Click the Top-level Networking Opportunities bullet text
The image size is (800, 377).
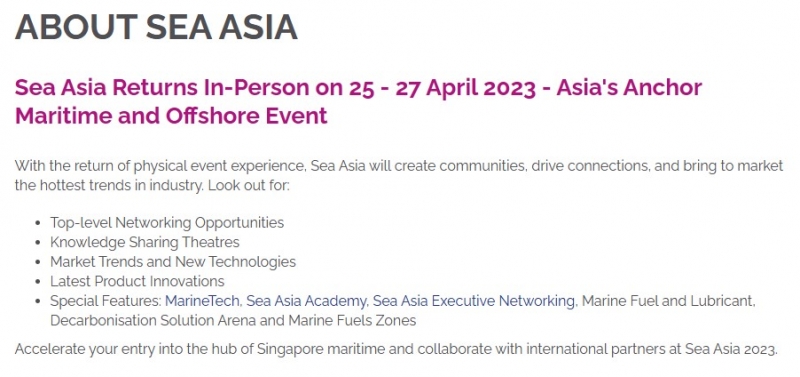(x=167, y=223)
